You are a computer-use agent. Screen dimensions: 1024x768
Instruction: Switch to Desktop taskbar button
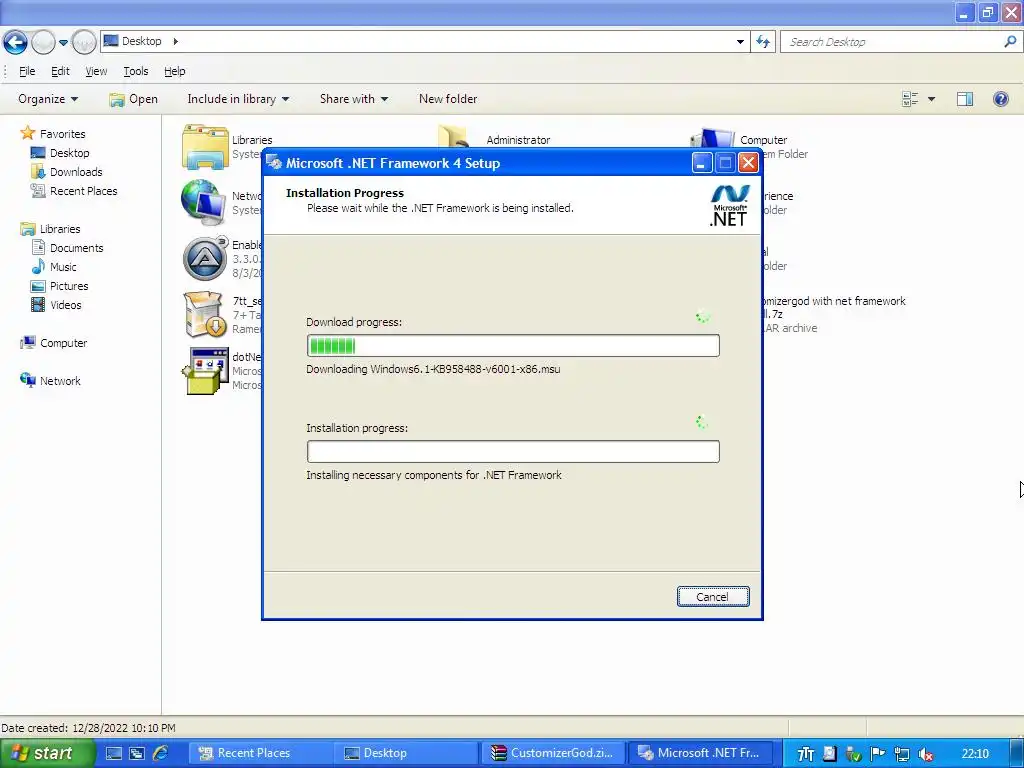[408, 753]
